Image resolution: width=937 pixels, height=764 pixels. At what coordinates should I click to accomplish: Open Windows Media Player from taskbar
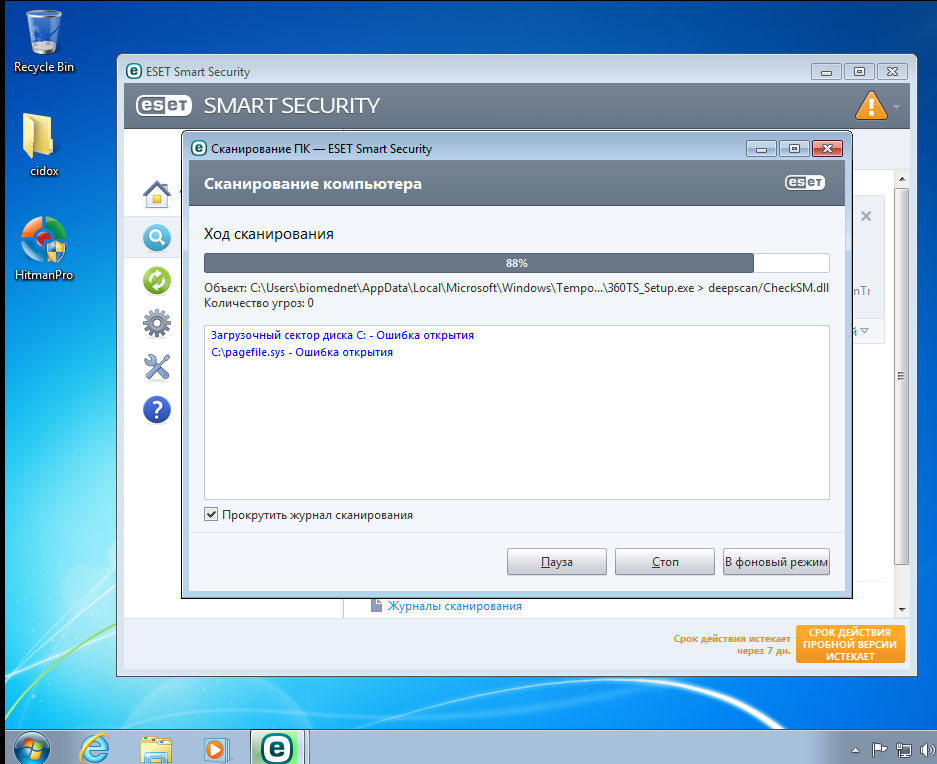[x=216, y=749]
